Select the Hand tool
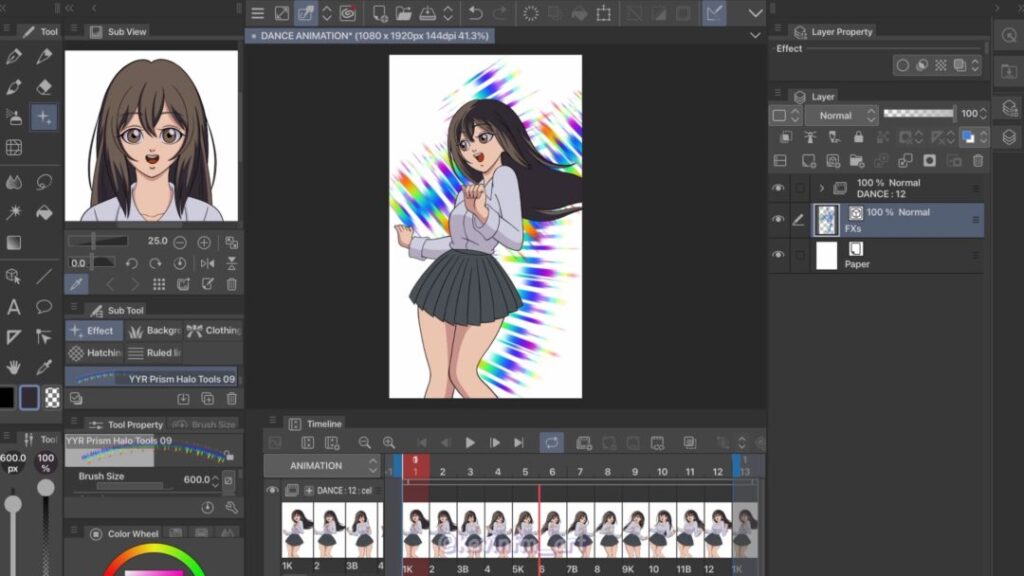Screen dimensions: 1024x576 (x=14, y=367)
